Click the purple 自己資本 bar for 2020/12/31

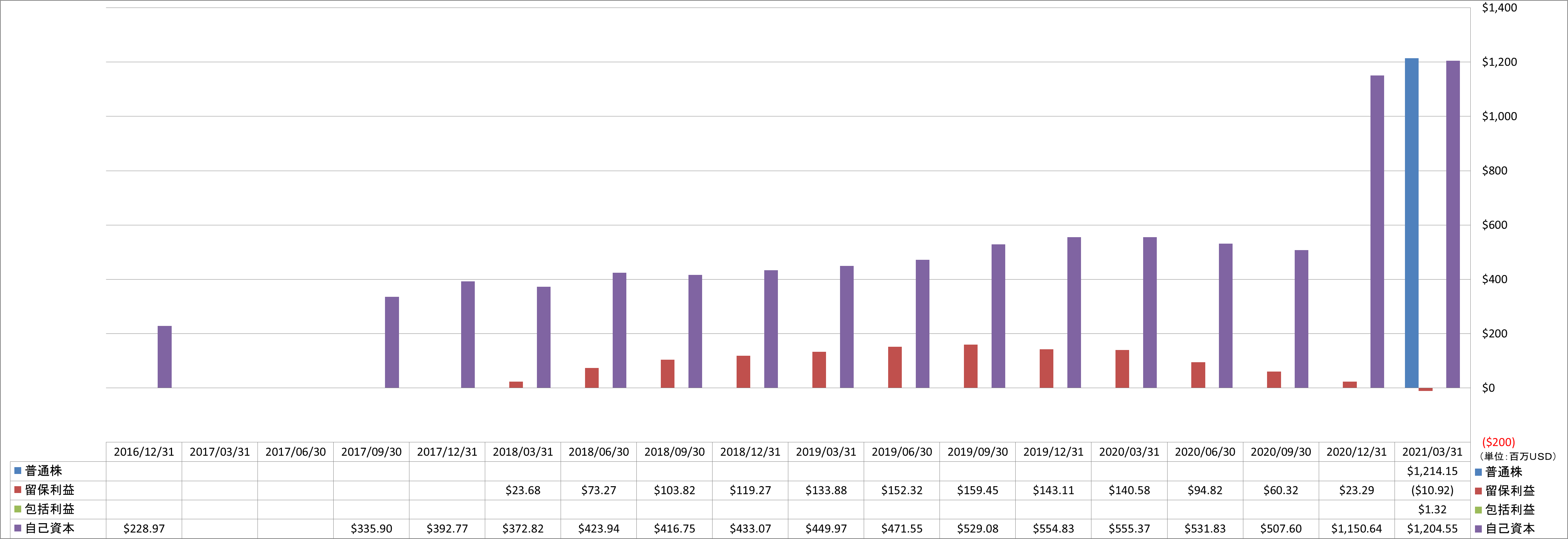[1377, 231]
